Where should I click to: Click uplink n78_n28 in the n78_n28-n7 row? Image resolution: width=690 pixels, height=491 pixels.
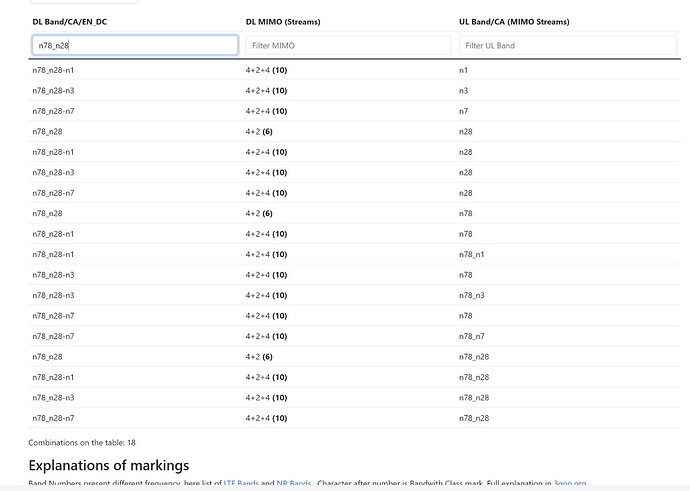coord(474,418)
